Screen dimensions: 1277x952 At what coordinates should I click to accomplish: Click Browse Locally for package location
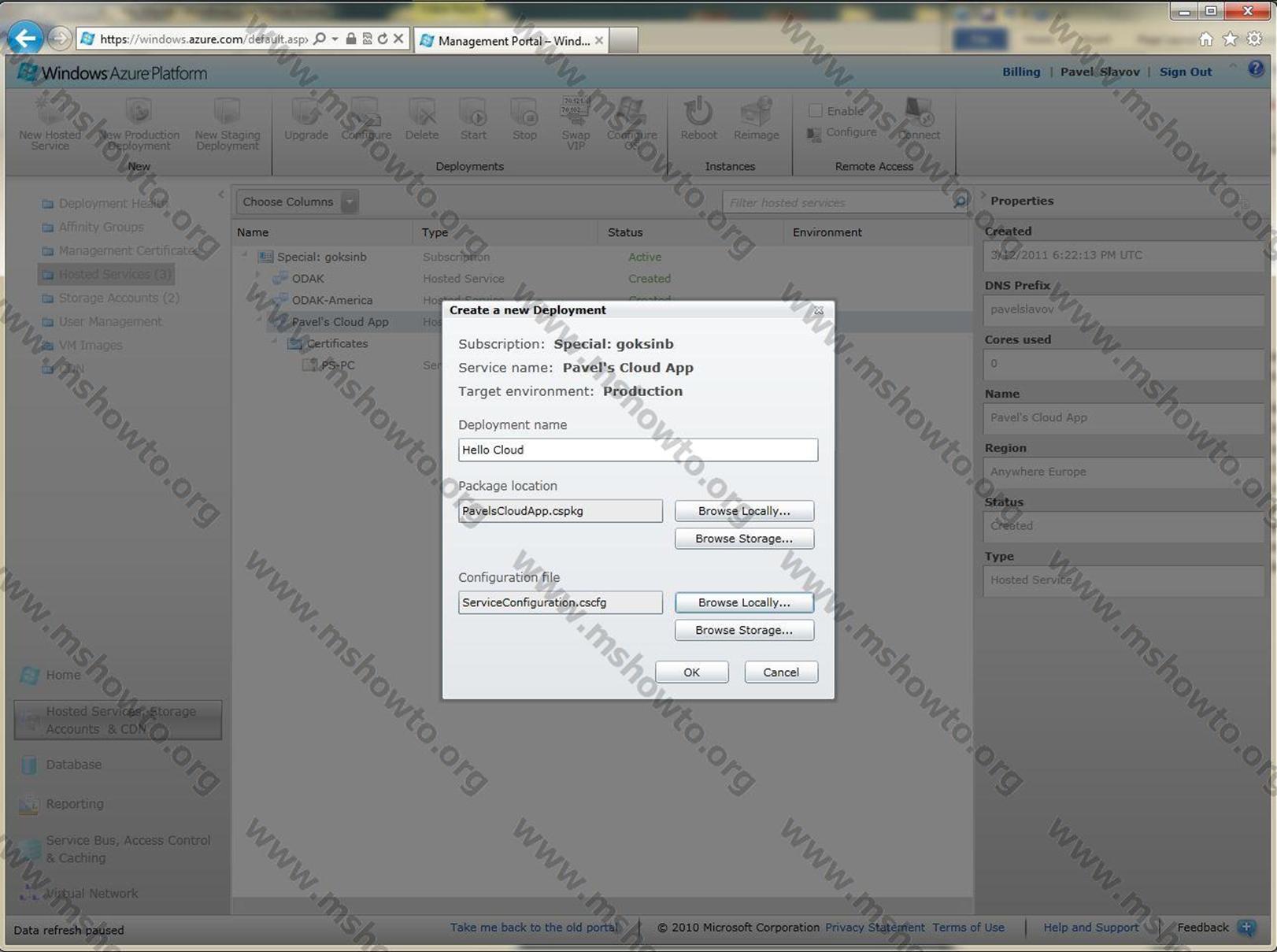(x=744, y=511)
